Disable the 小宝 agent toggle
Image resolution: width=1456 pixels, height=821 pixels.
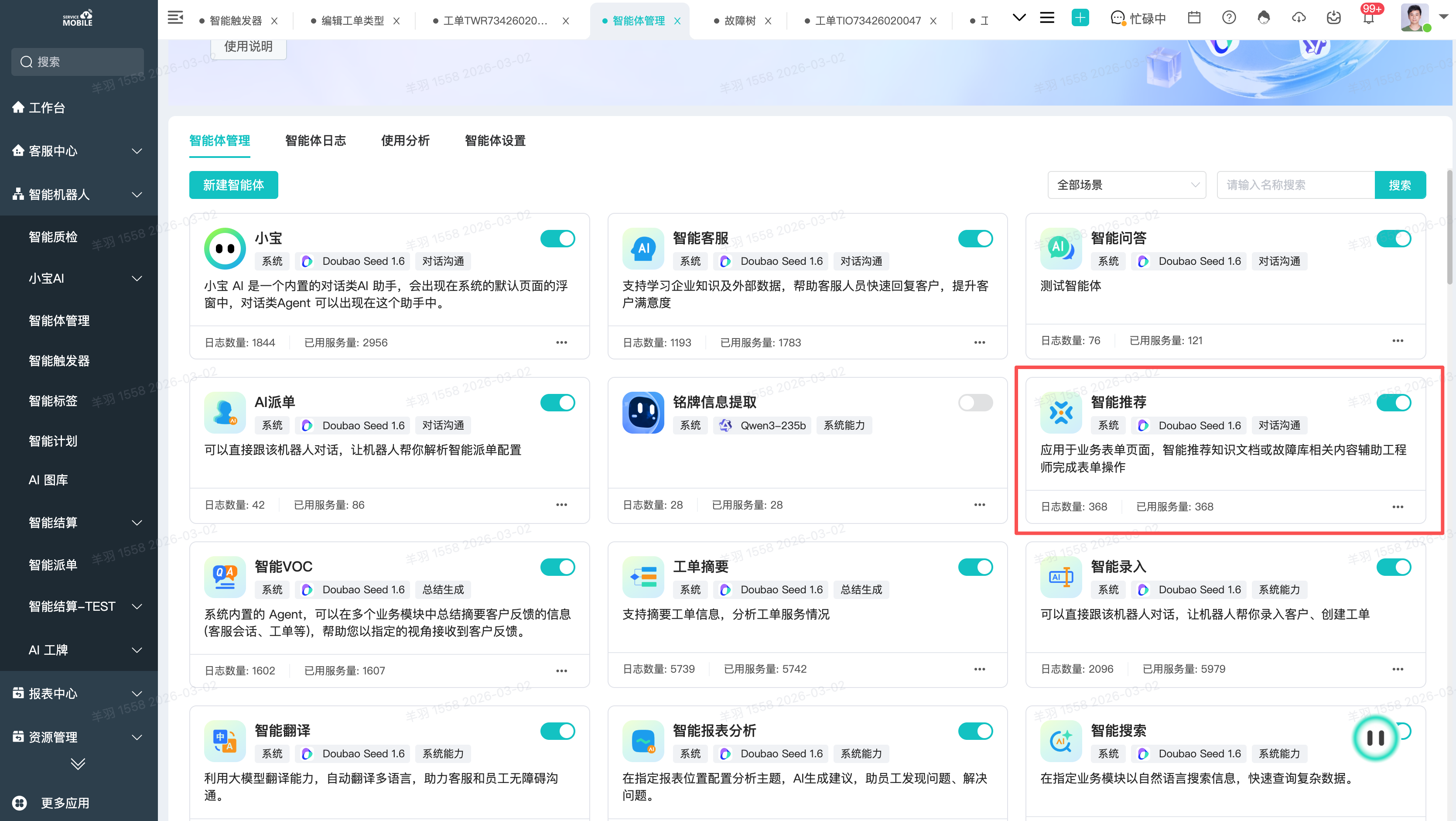click(557, 239)
